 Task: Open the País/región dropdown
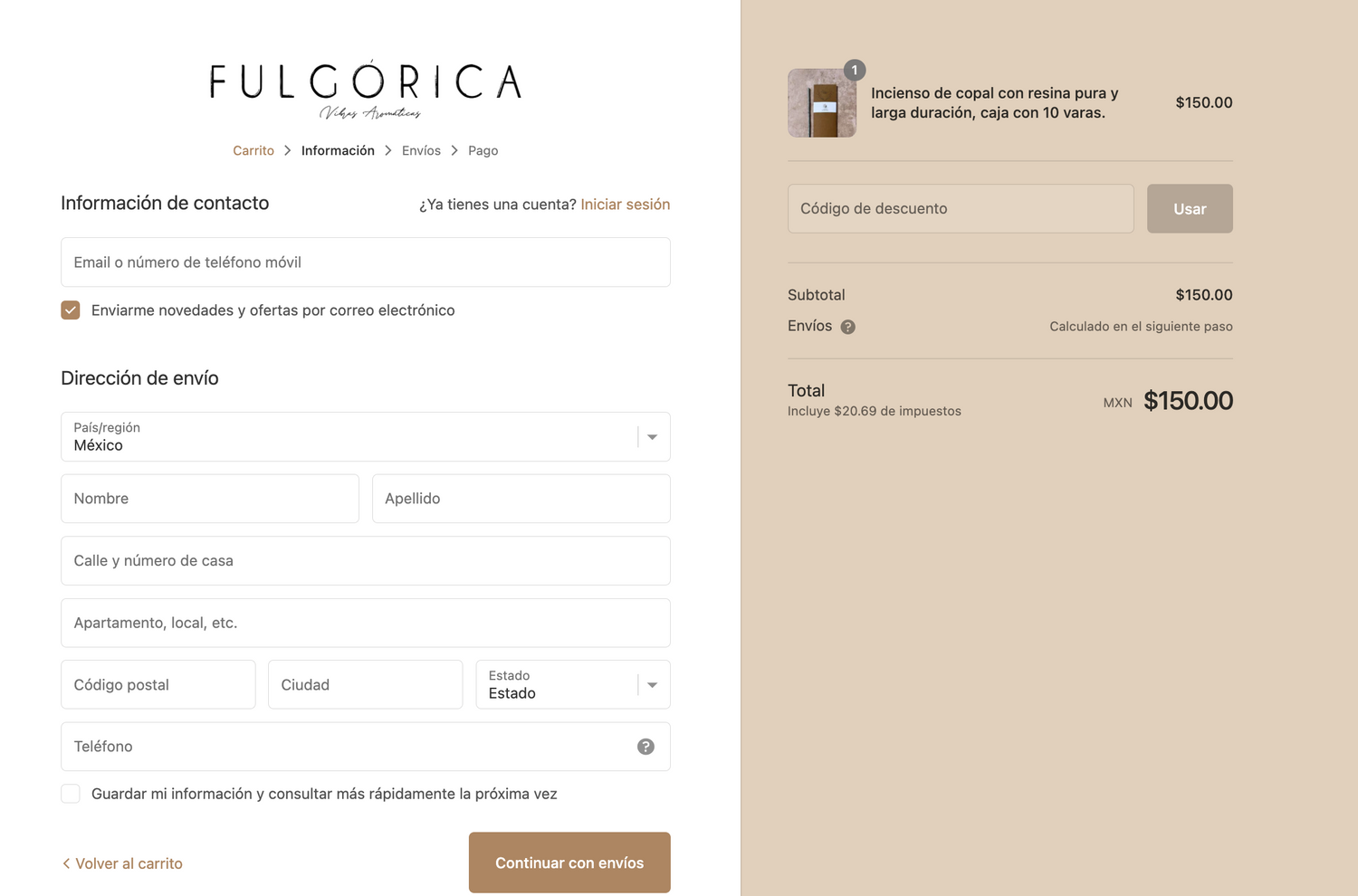pyautogui.click(x=365, y=437)
